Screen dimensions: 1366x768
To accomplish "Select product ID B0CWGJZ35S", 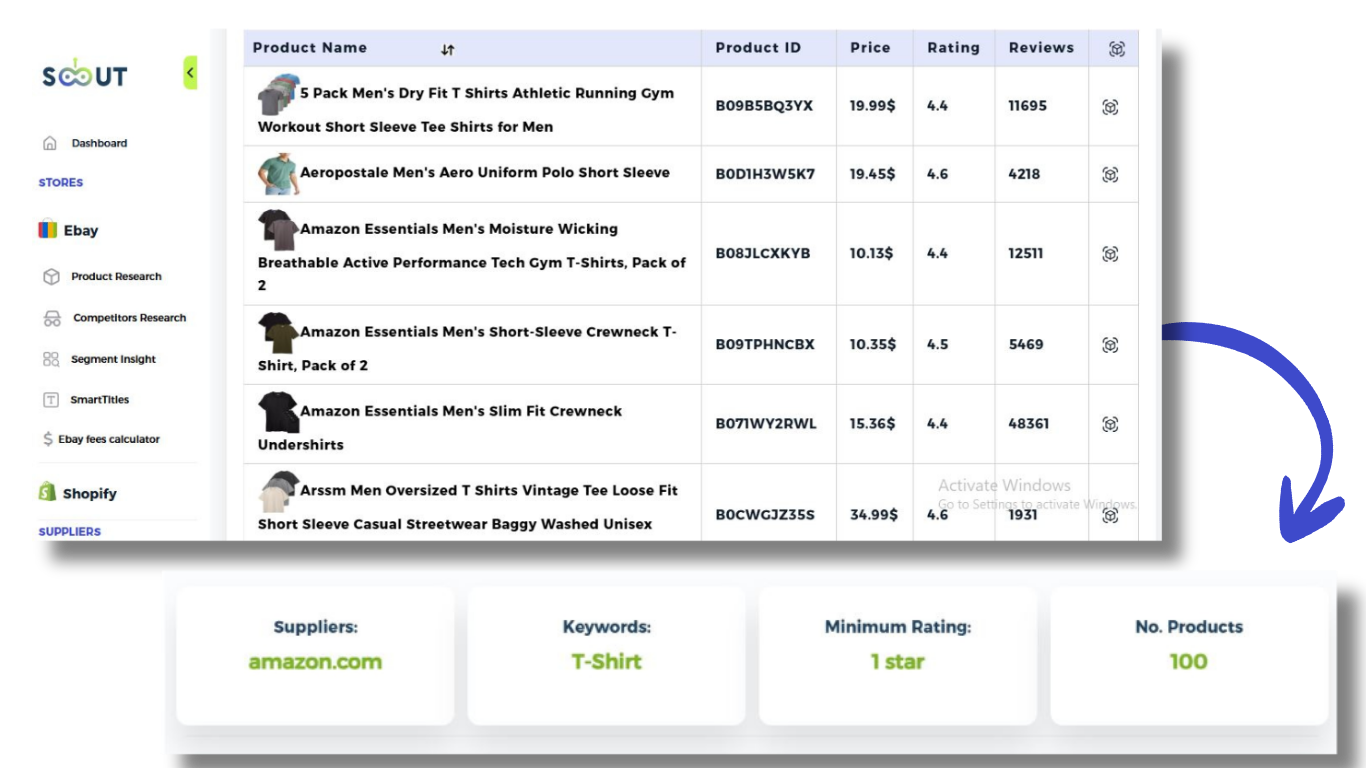I will [765, 515].
